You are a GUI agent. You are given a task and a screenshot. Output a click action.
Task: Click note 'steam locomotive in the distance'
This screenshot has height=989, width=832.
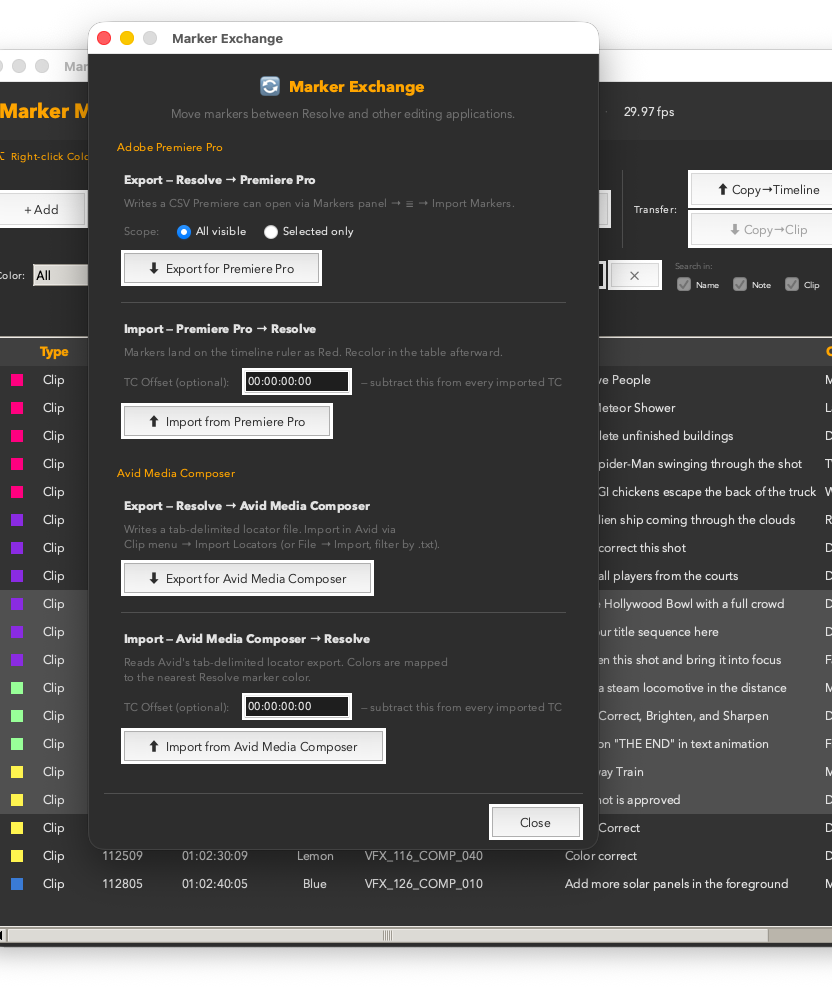coord(693,688)
